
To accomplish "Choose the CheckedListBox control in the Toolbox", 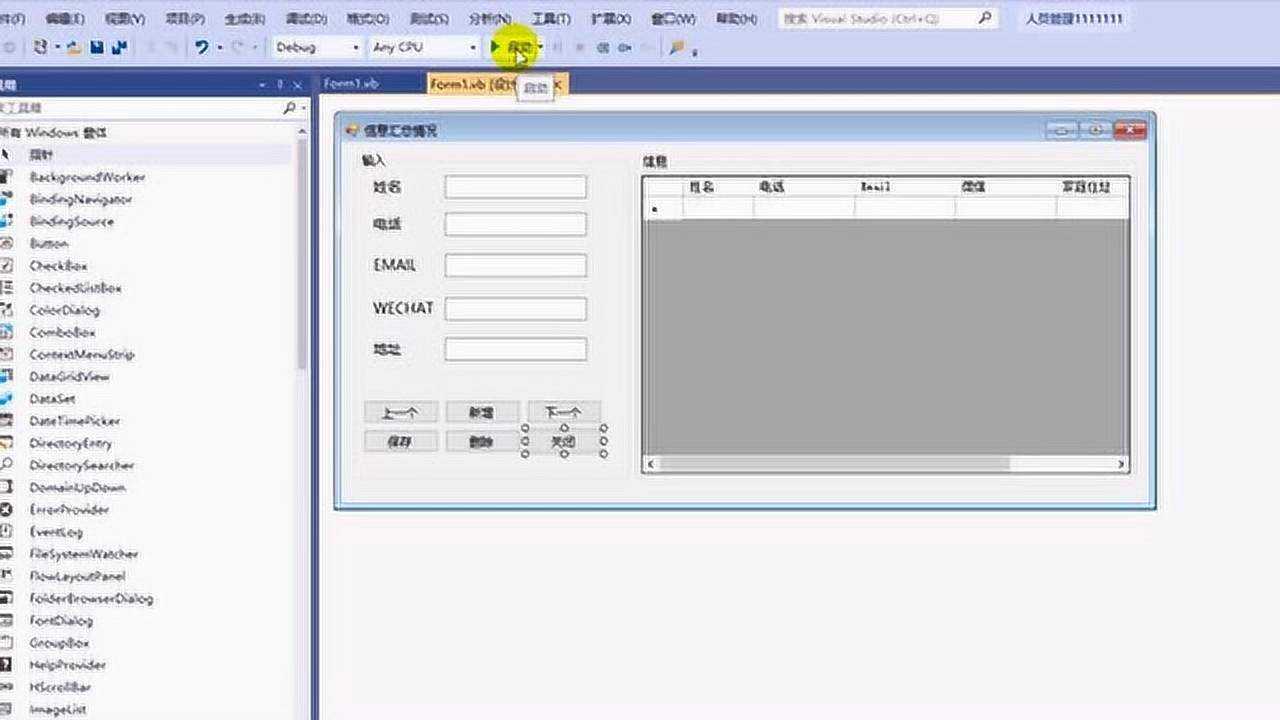I will [x=73, y=287].
